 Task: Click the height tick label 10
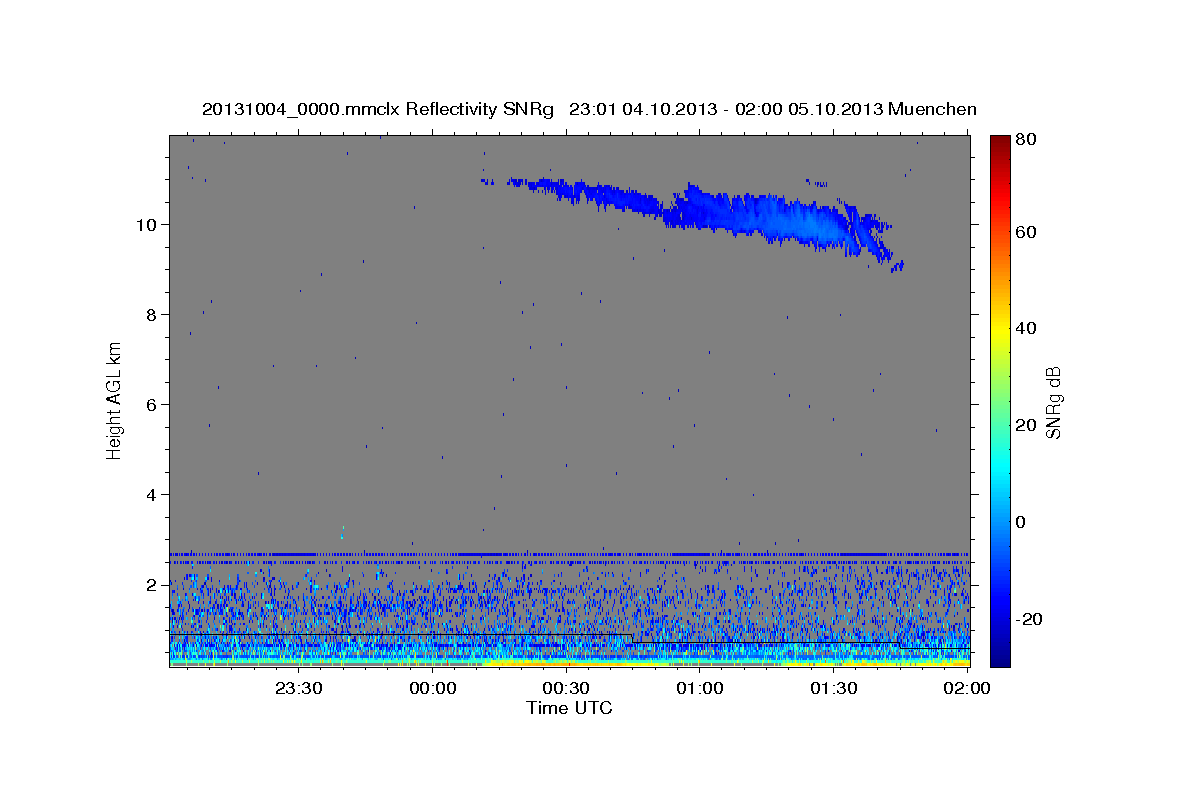149,224
